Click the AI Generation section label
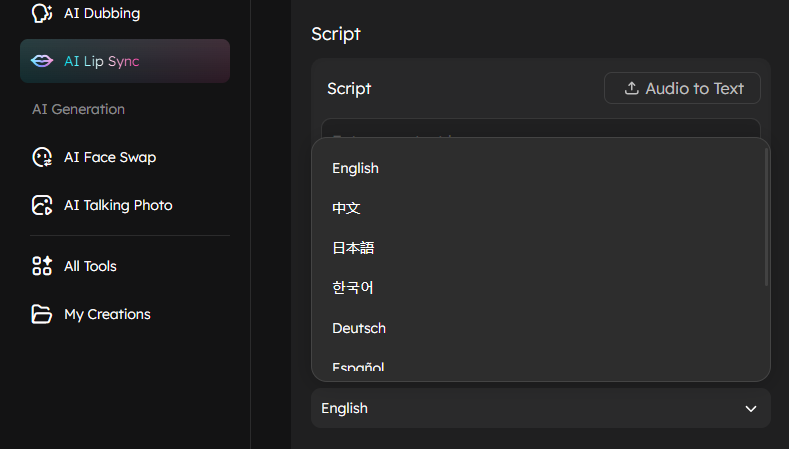This screenshot has width=789, height=449. (78, 109)
